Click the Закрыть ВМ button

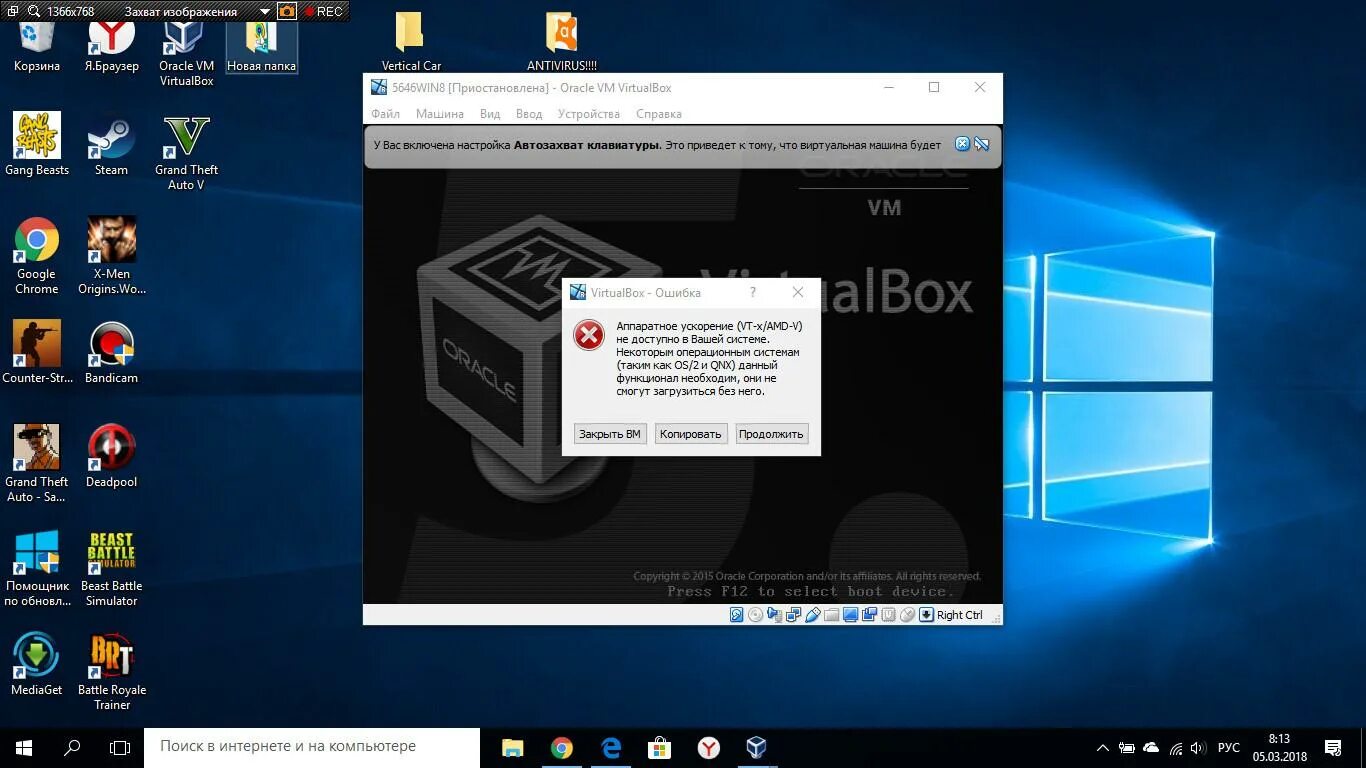pos(610,434)
